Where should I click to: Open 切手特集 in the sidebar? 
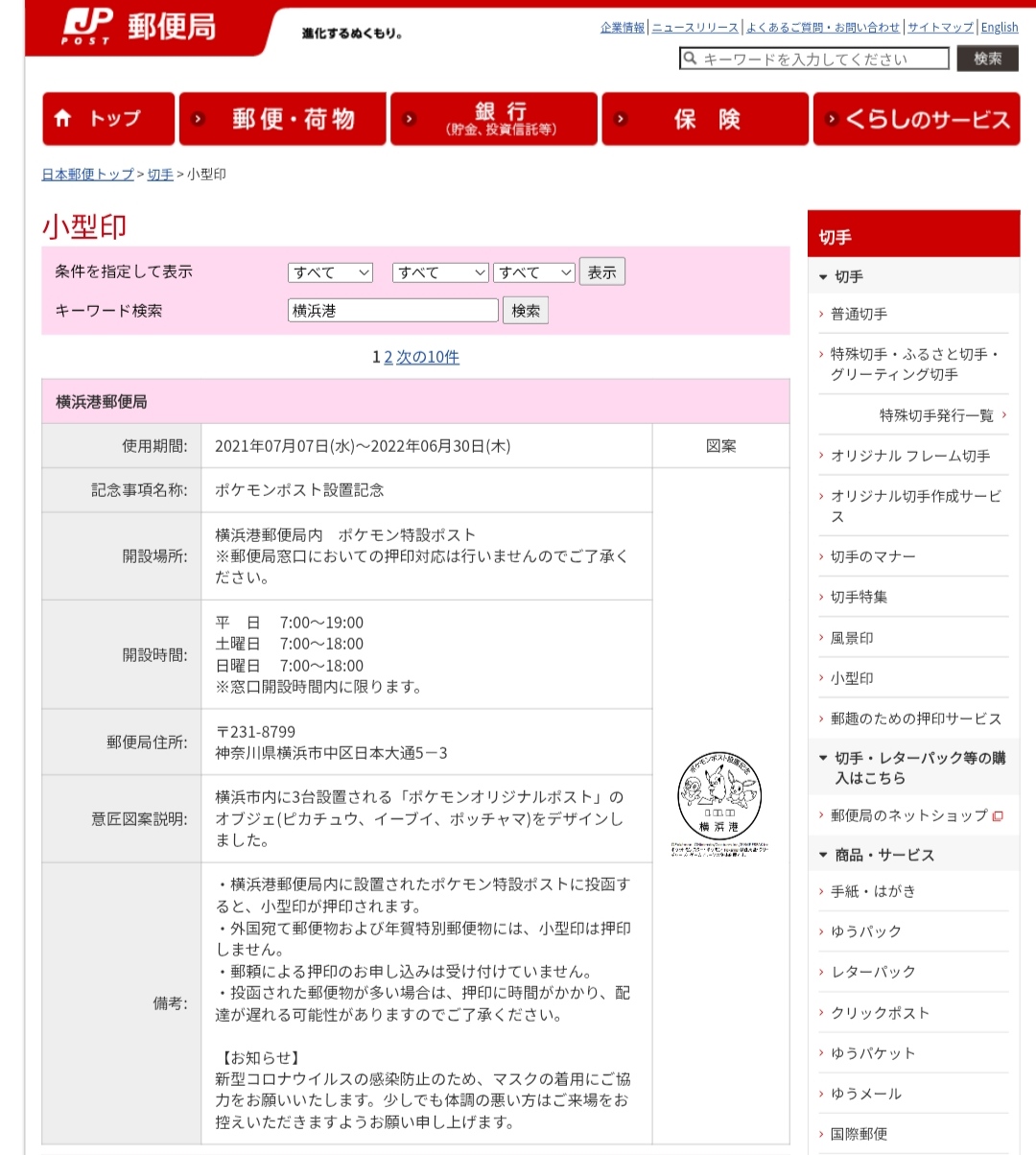859,597
